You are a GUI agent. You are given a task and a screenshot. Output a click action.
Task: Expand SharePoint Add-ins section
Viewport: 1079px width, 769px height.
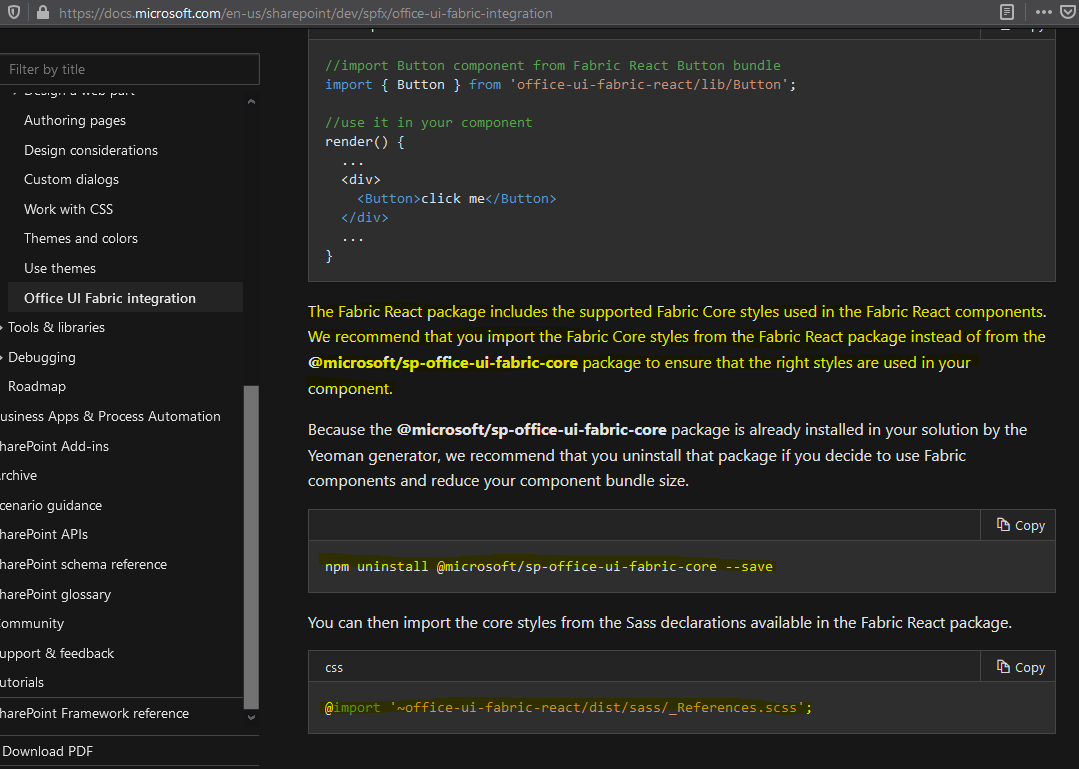(54, 446)
